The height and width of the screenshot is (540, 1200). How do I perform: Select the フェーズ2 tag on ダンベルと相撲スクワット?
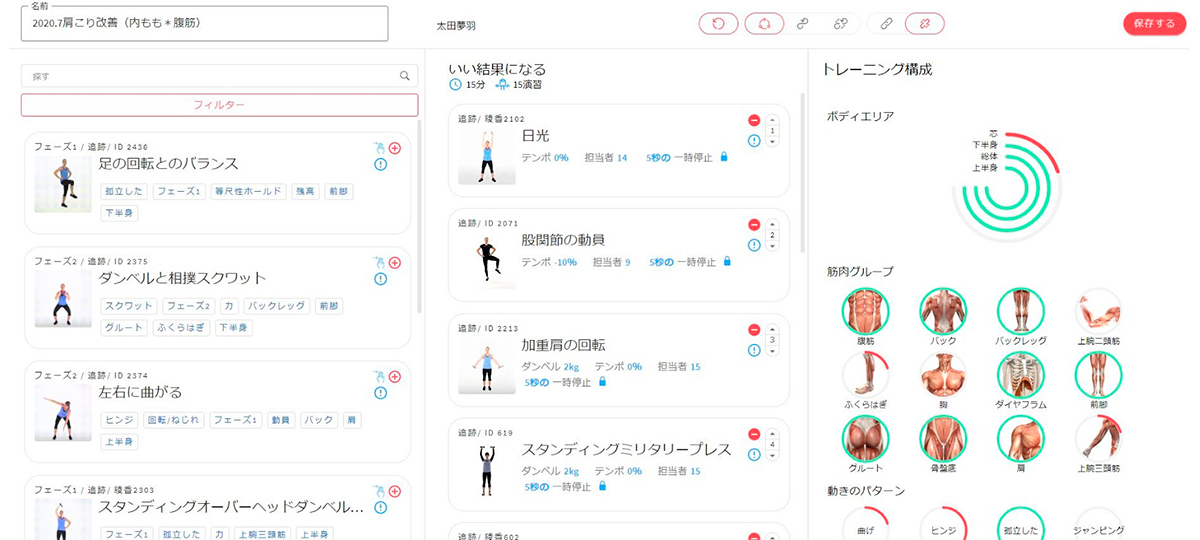tap(188, 306)
